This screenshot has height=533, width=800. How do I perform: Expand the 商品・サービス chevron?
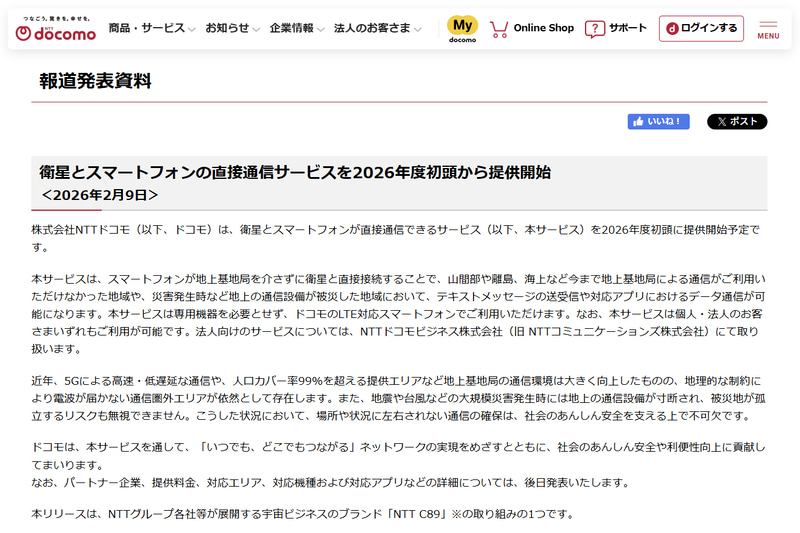(x=192, y=30)
